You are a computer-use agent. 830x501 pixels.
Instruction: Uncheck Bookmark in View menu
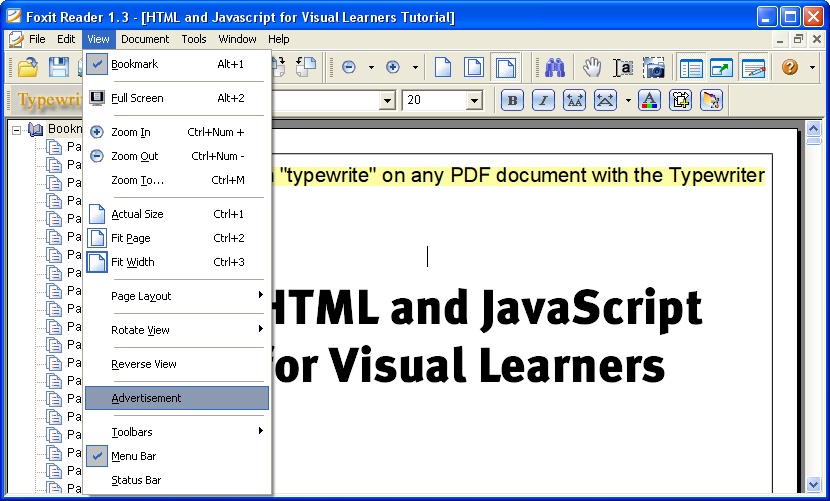(134, 64)
